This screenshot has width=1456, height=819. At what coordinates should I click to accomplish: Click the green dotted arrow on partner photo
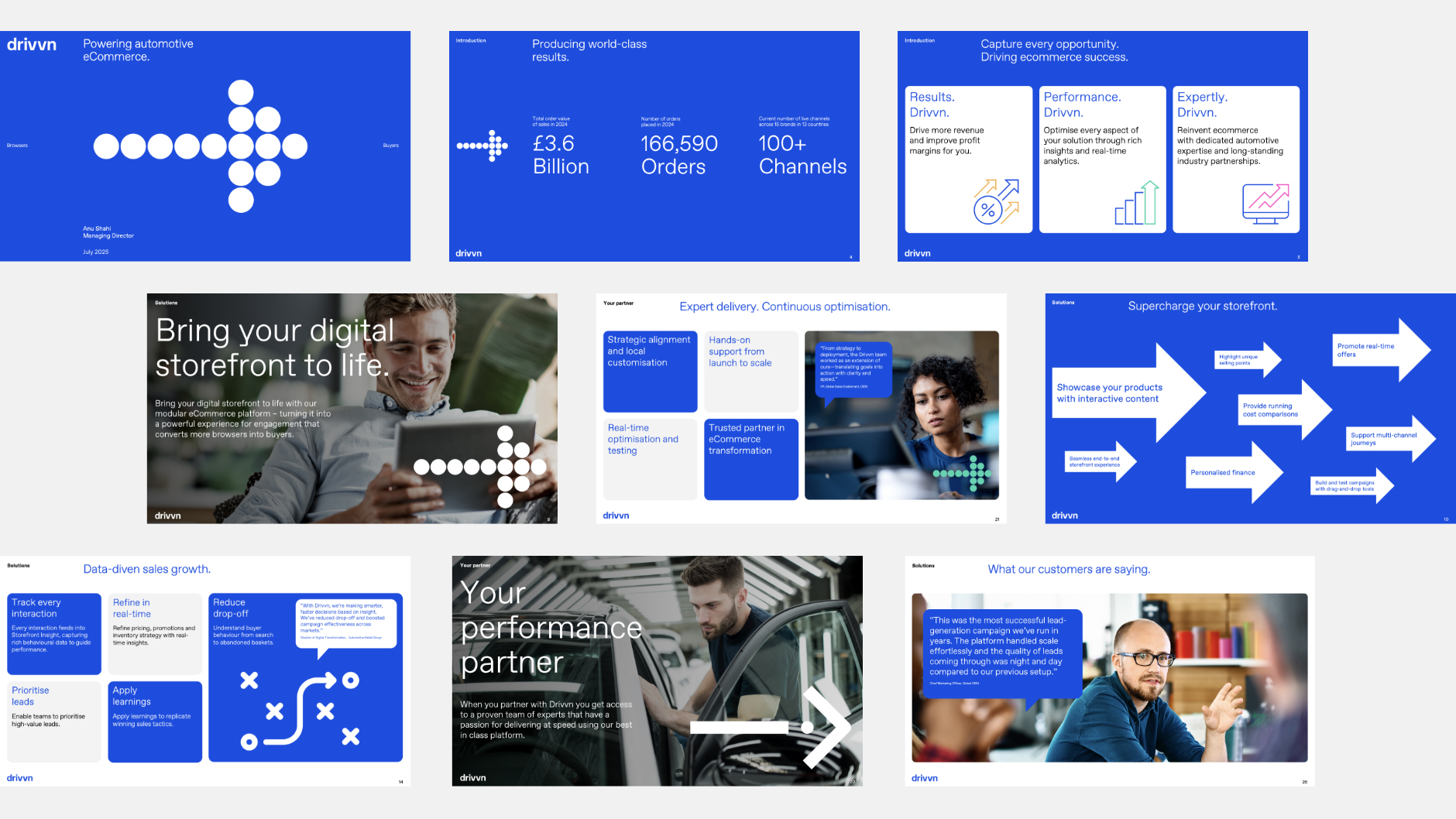(962, 473)
